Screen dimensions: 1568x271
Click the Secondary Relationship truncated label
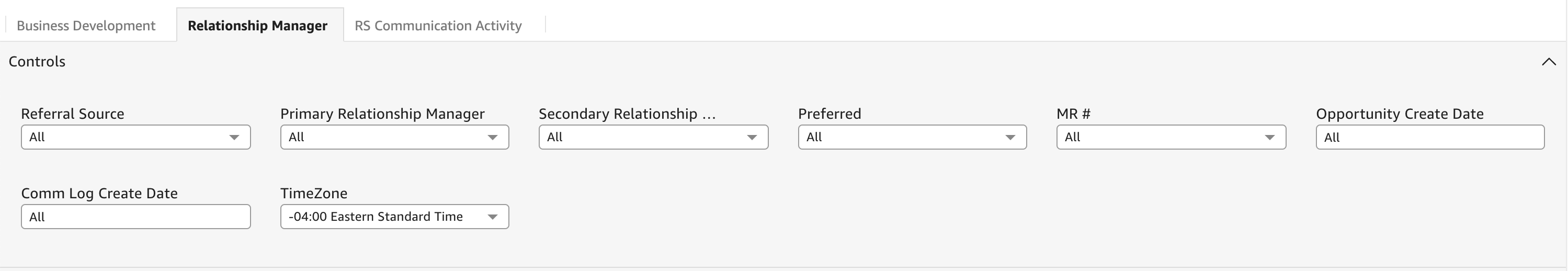[627, 114]
